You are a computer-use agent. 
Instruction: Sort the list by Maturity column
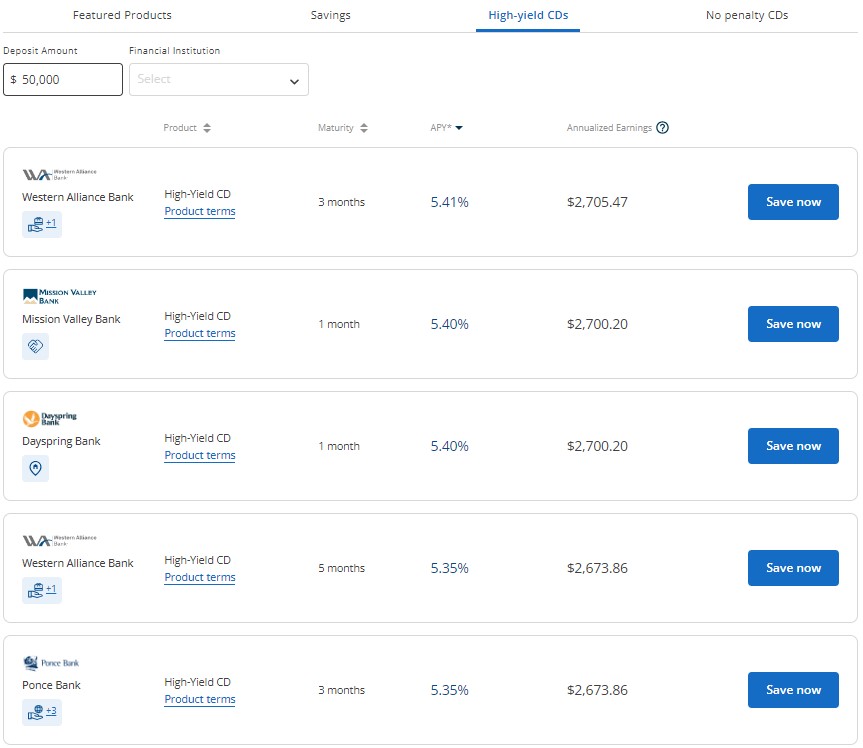pos(343,128)
